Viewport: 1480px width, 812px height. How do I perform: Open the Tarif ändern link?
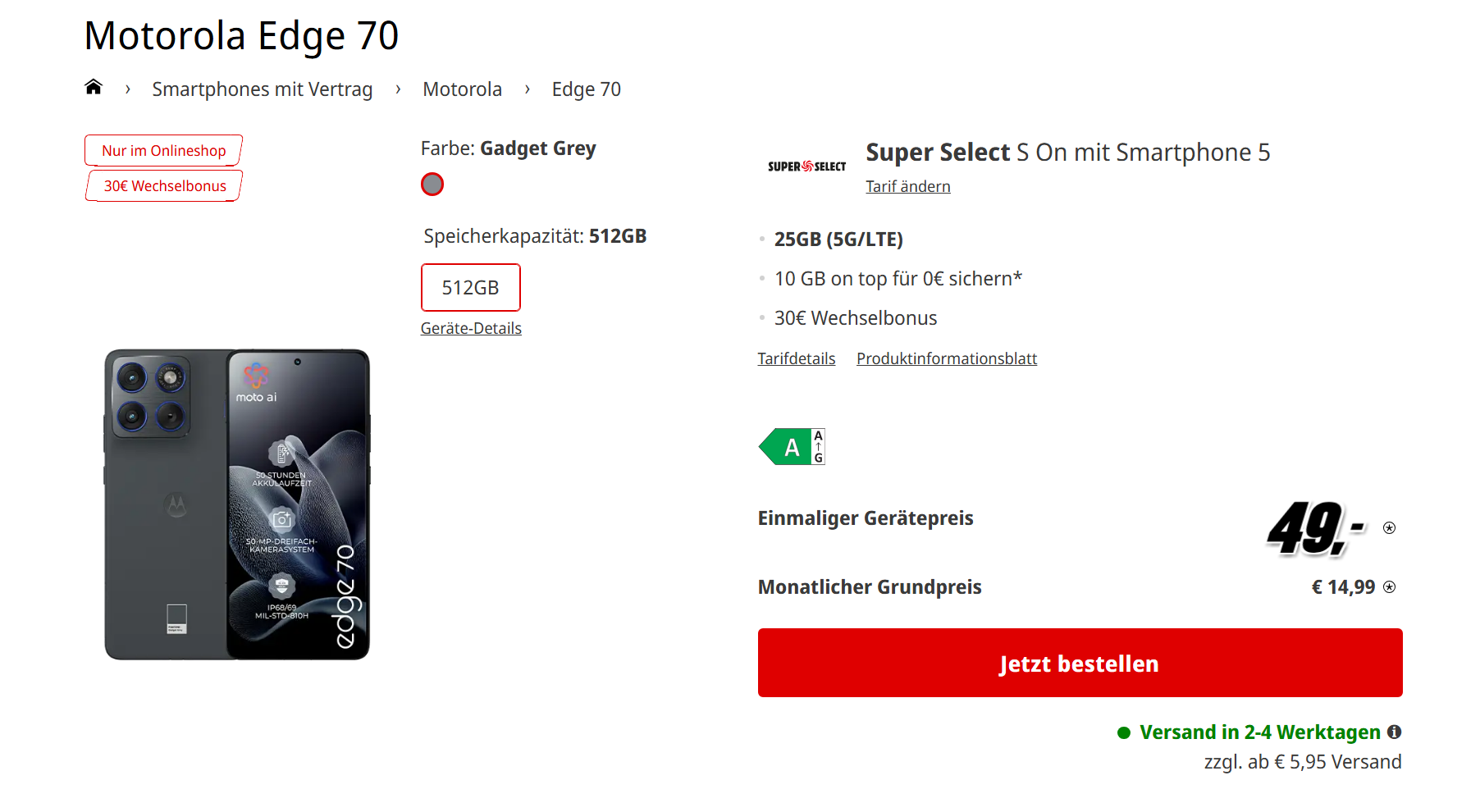coord(907,187)
